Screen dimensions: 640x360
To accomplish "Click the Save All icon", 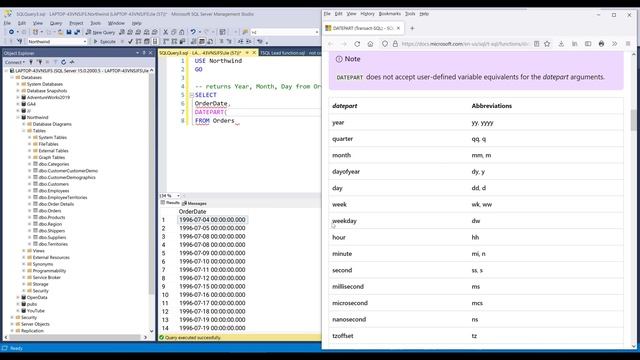I will (77, 32).
